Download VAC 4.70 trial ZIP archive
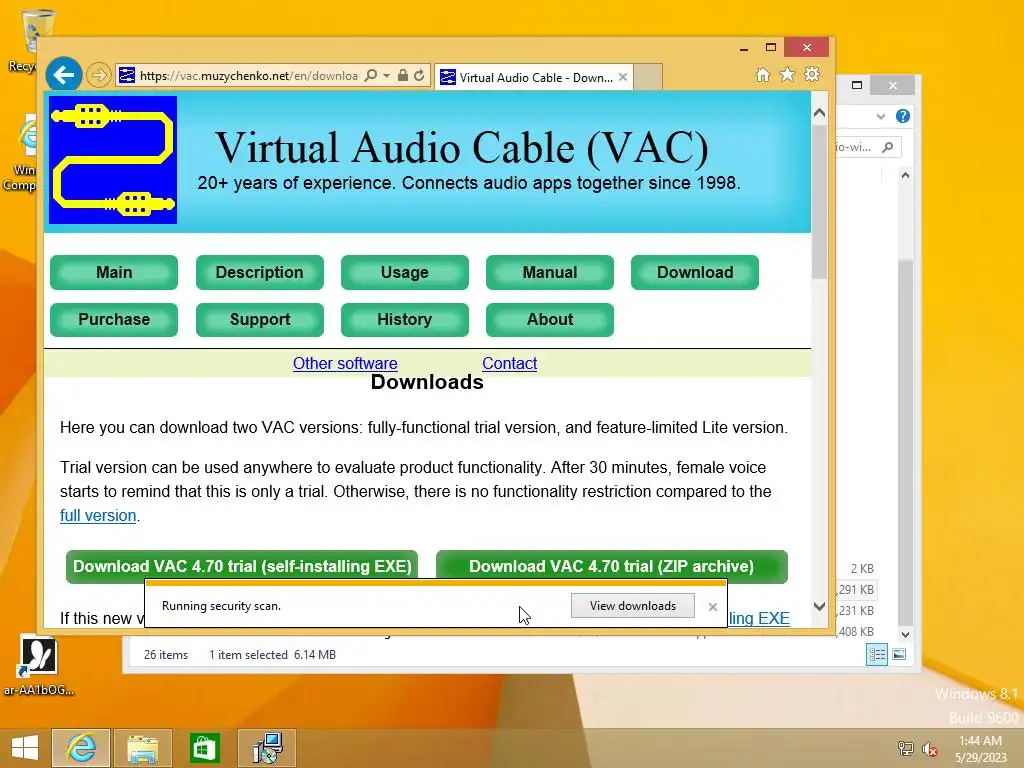The width and height of the screenshot is (1024, 768). pyautogui.click(x=611, y=566)
